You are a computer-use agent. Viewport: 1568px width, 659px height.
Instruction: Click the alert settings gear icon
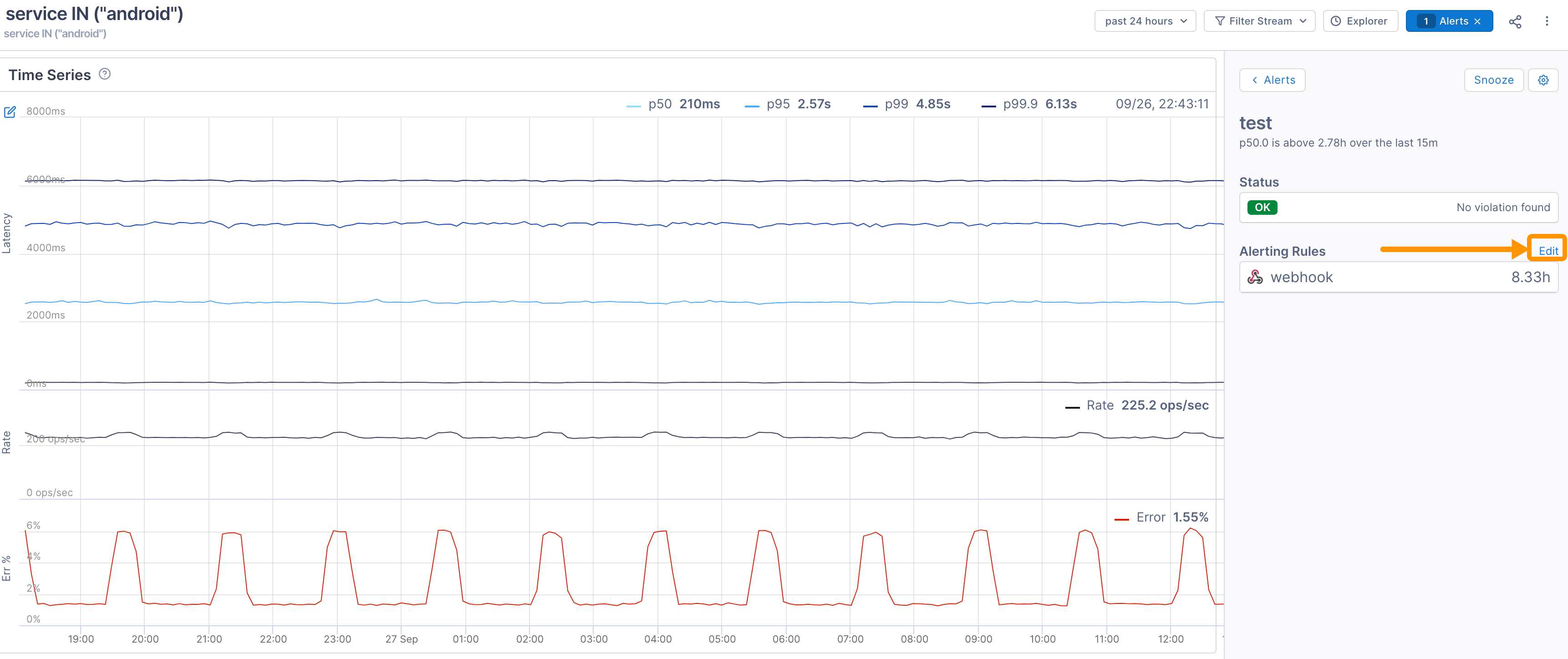coord(1543,80)
